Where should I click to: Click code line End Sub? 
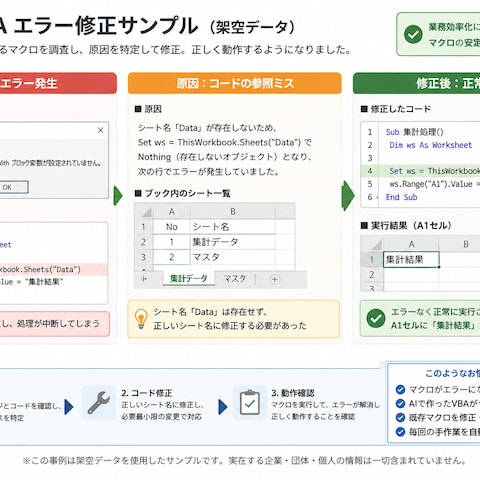[401, 197]
